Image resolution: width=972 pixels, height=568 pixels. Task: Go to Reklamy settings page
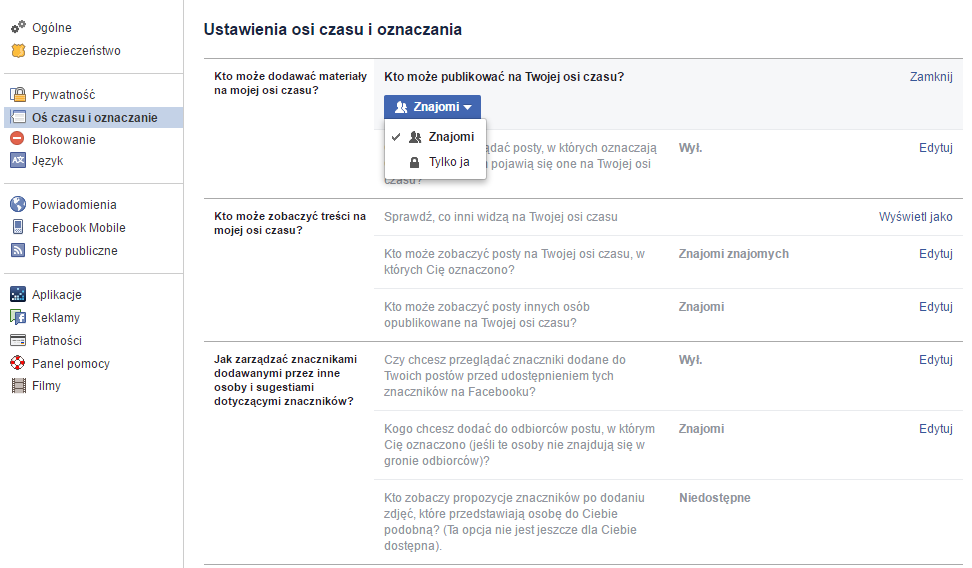pos(55,318)
